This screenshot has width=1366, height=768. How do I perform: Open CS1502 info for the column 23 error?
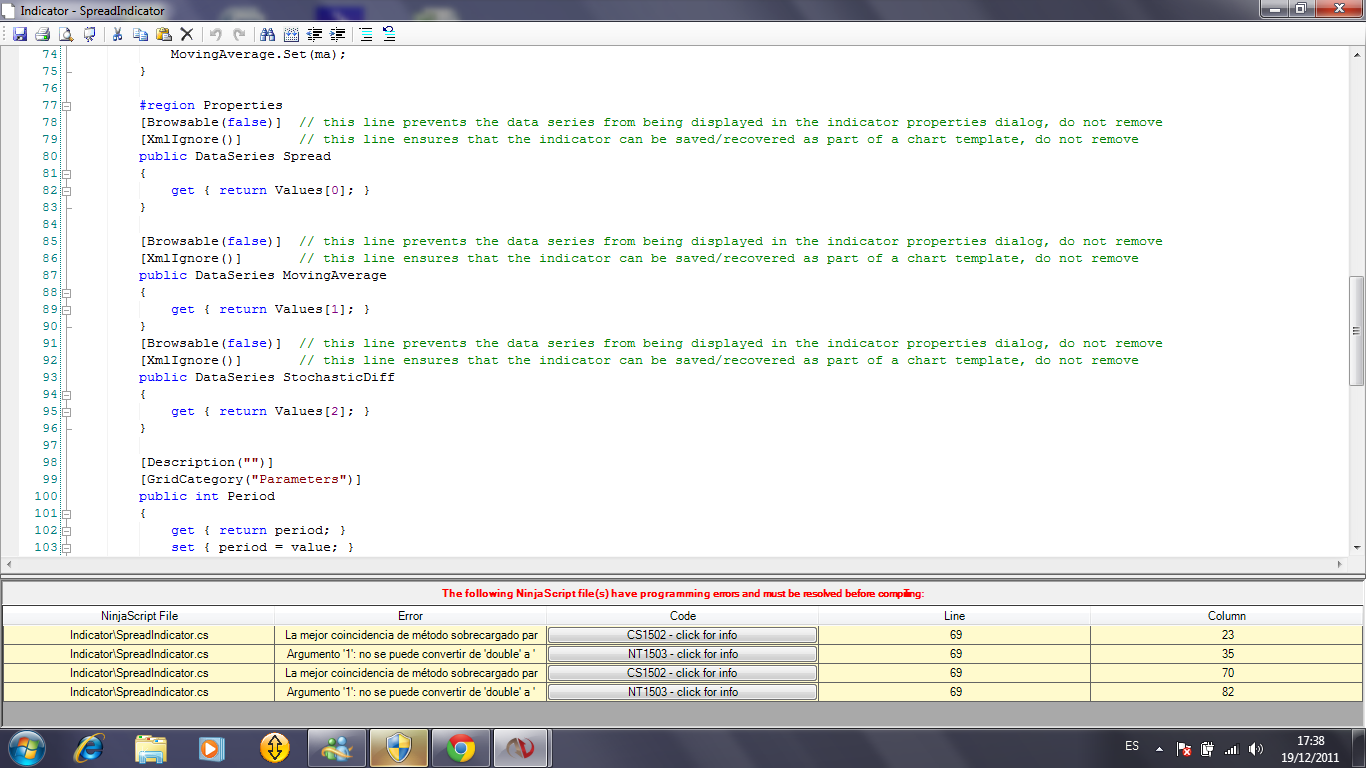683,635
